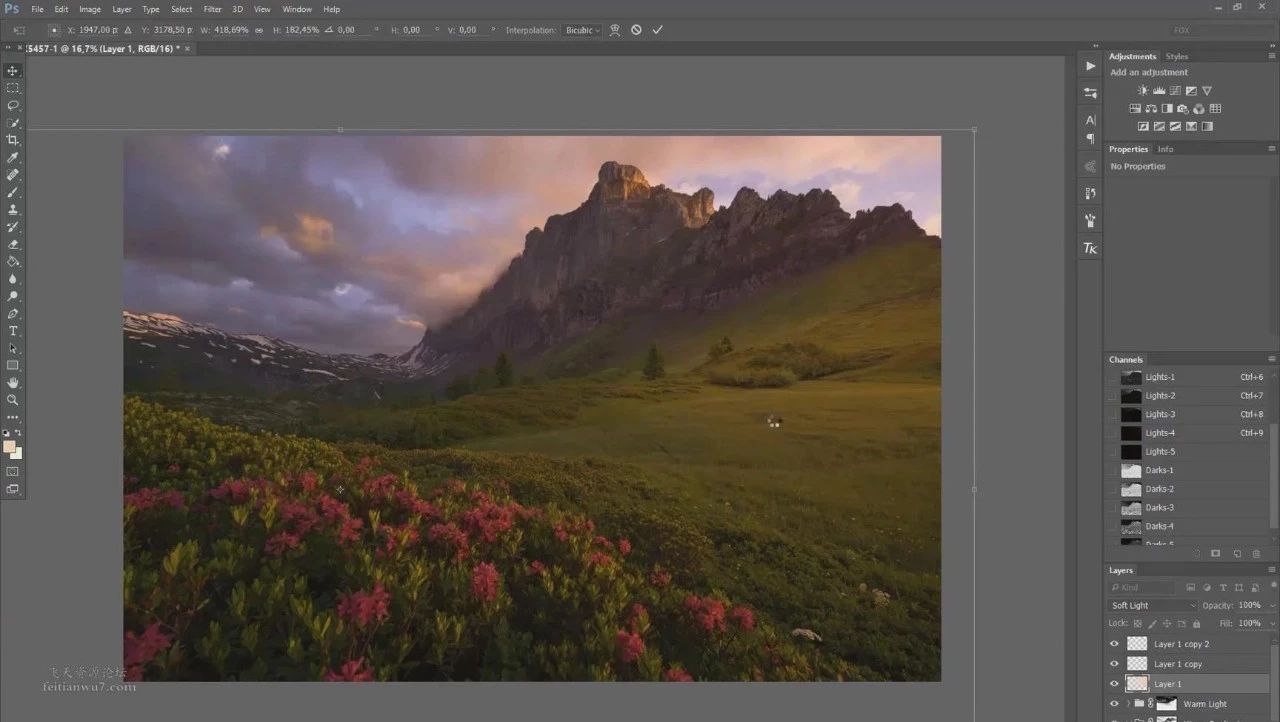
Task: Click the Actions play panel icon
Action: (x=1090, y=66)
